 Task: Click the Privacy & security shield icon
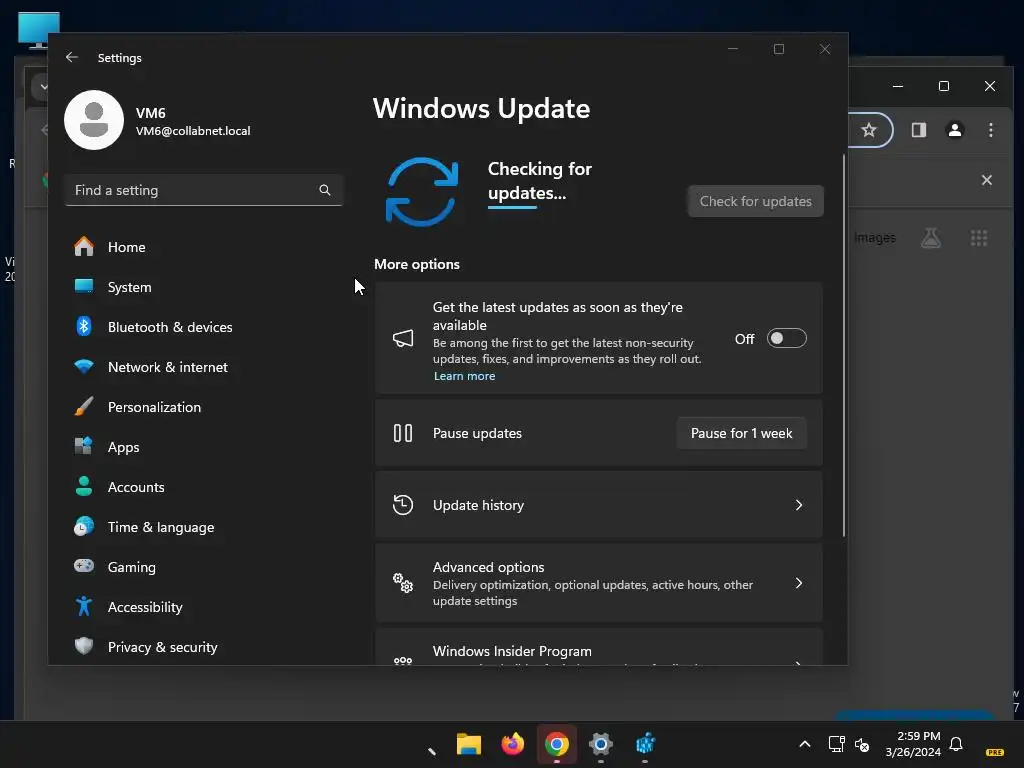(84, 647)
